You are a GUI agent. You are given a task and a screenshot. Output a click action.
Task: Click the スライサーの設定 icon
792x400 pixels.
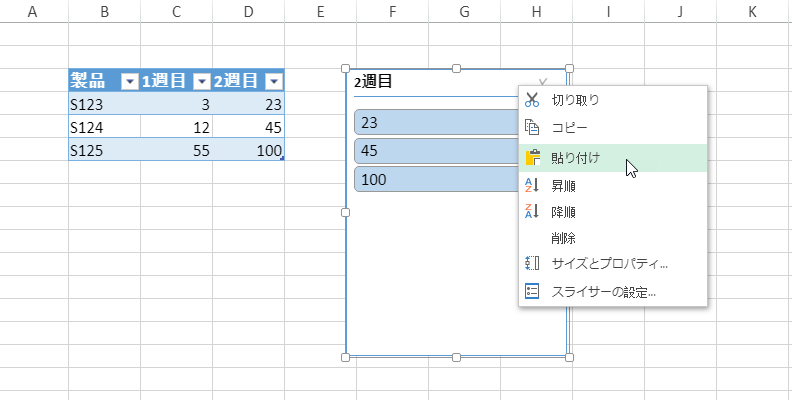(532, 292)
